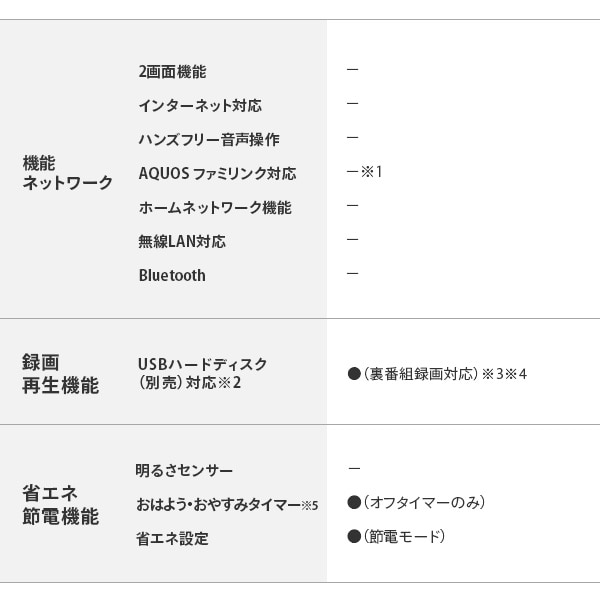600x600 pixels.
Task: Click the black dot before 節電モード
Action: click(353, 537)
